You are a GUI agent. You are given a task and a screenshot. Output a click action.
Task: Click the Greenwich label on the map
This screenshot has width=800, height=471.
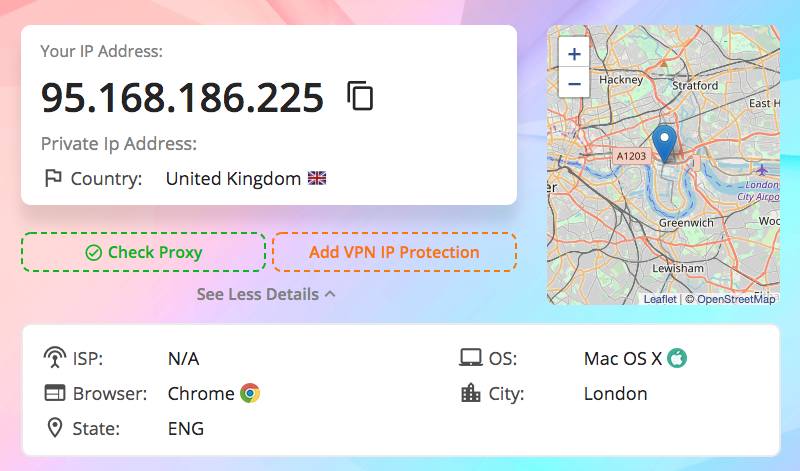pyautogui.click(x=686, y=223)
